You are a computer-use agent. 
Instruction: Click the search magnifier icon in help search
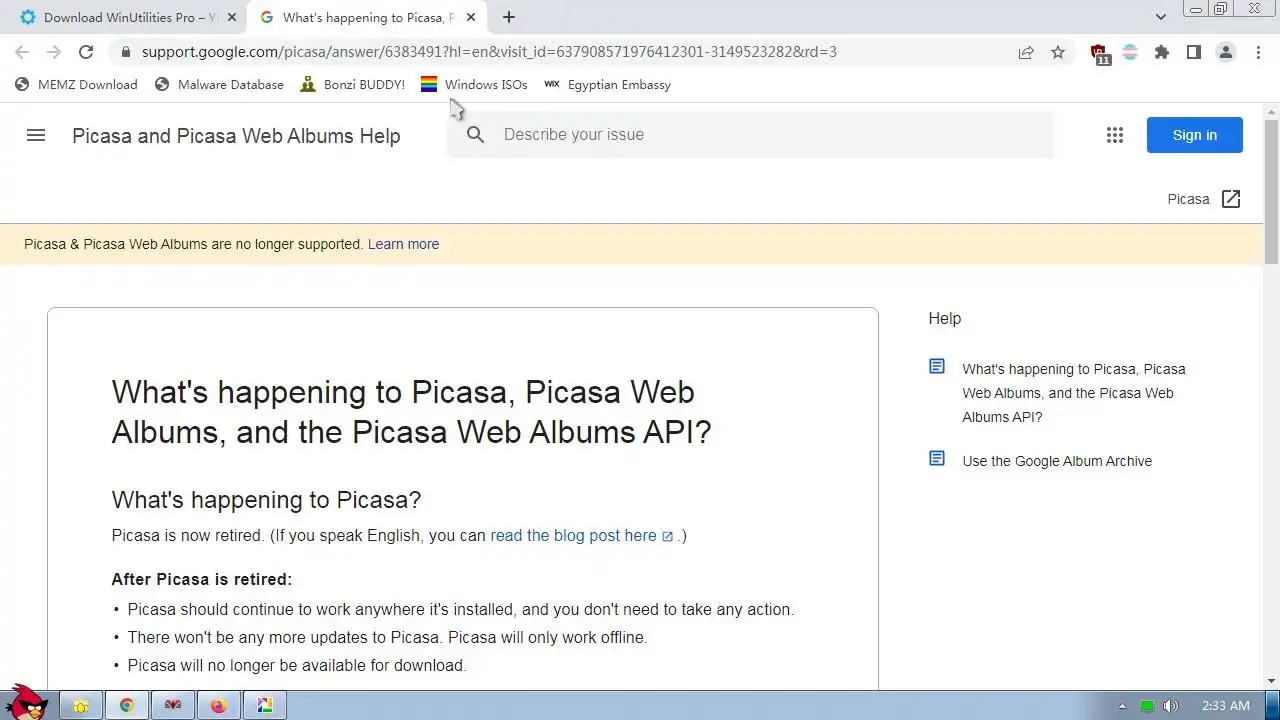476,135
